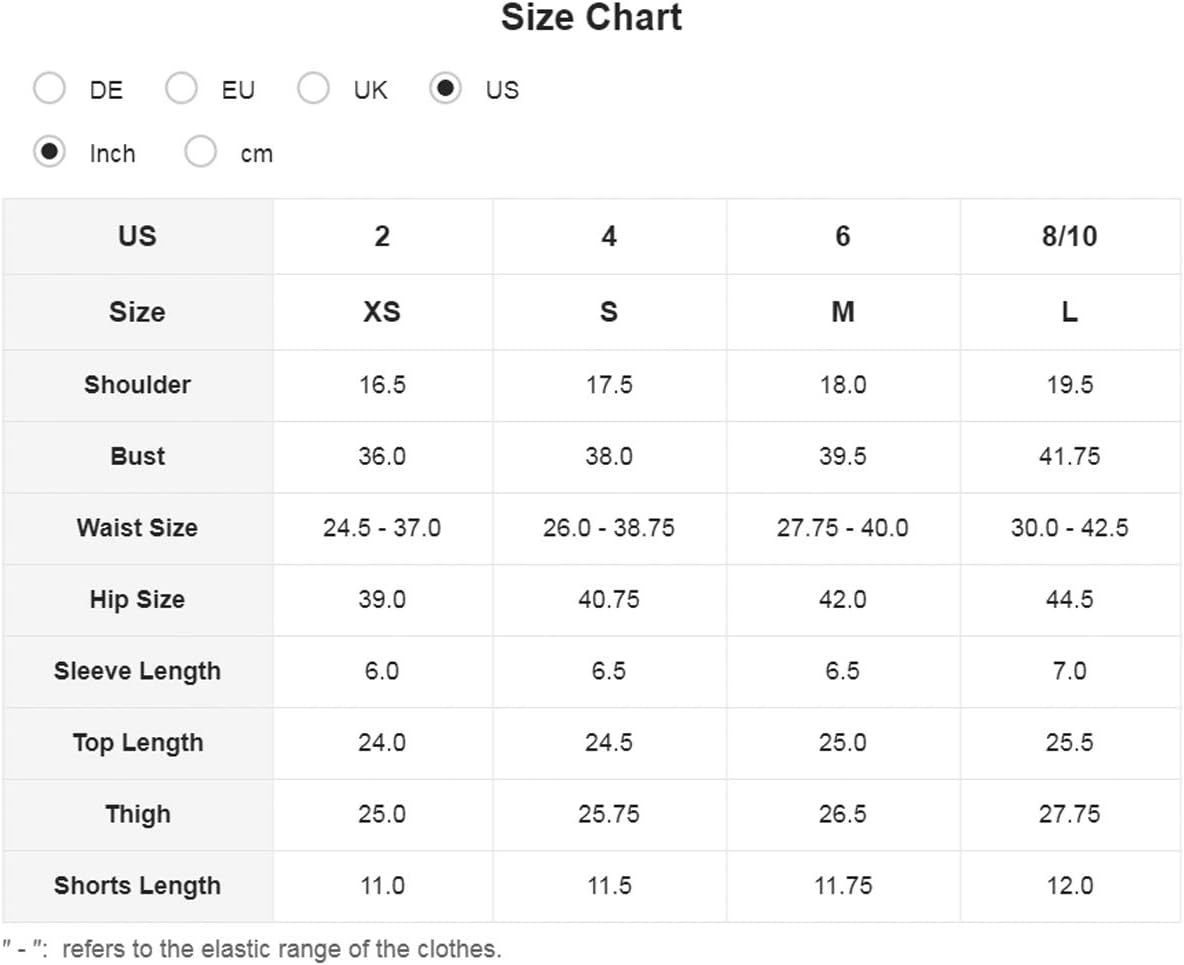Image resolution: width=1184 pixels, height=965 pixels.
Task: Click the Top Length row label
Action: [137, 743]
